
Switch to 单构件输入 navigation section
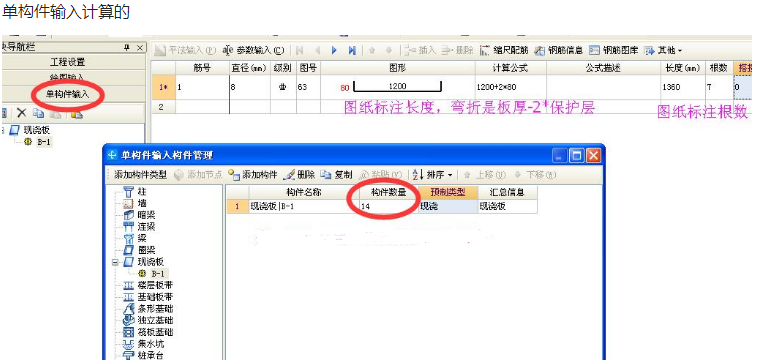[68, 94]
